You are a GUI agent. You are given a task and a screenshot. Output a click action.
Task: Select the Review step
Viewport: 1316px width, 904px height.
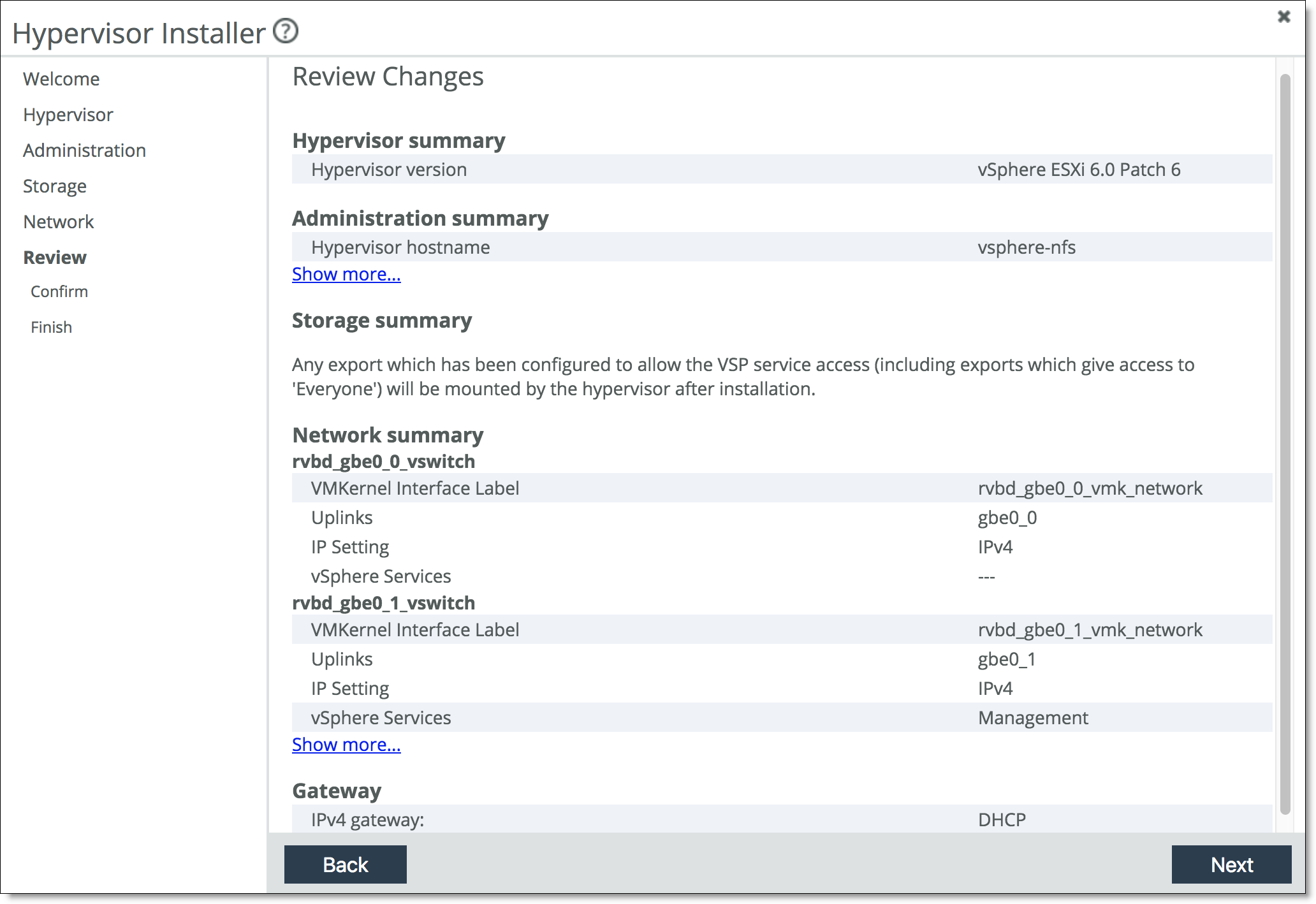point(55,258)
